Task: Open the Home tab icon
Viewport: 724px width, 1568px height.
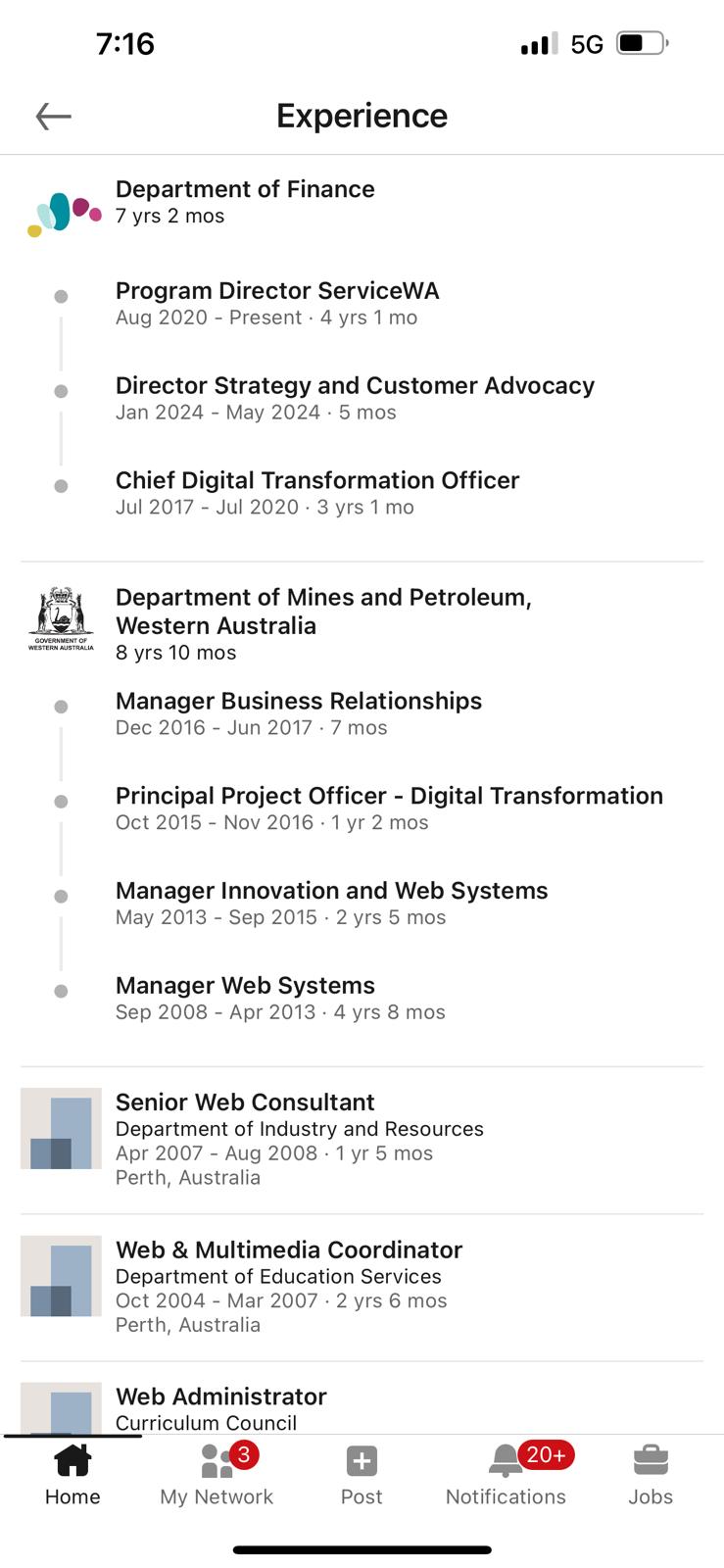Action: tap(72, 1461)
